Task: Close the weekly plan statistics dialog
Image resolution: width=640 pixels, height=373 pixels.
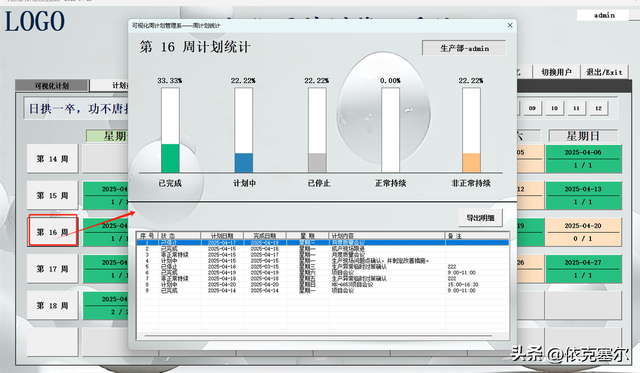Action: click(510, 25)
